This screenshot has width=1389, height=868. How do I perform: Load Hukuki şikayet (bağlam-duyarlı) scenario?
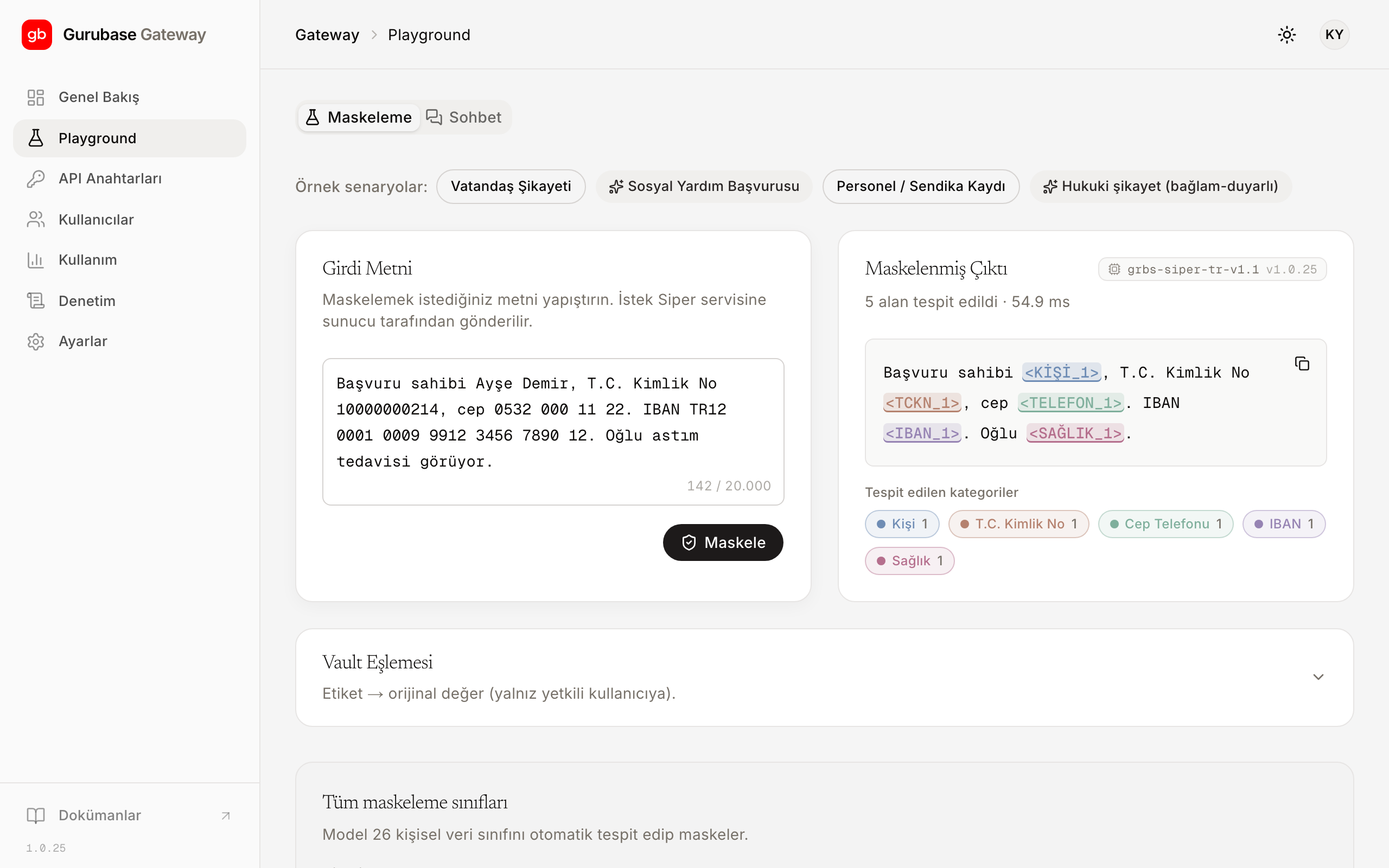pos(1161,187)
